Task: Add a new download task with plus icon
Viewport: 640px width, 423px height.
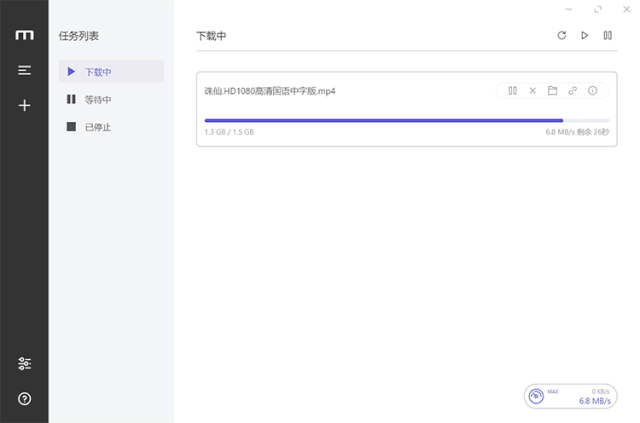Action: 24,105
